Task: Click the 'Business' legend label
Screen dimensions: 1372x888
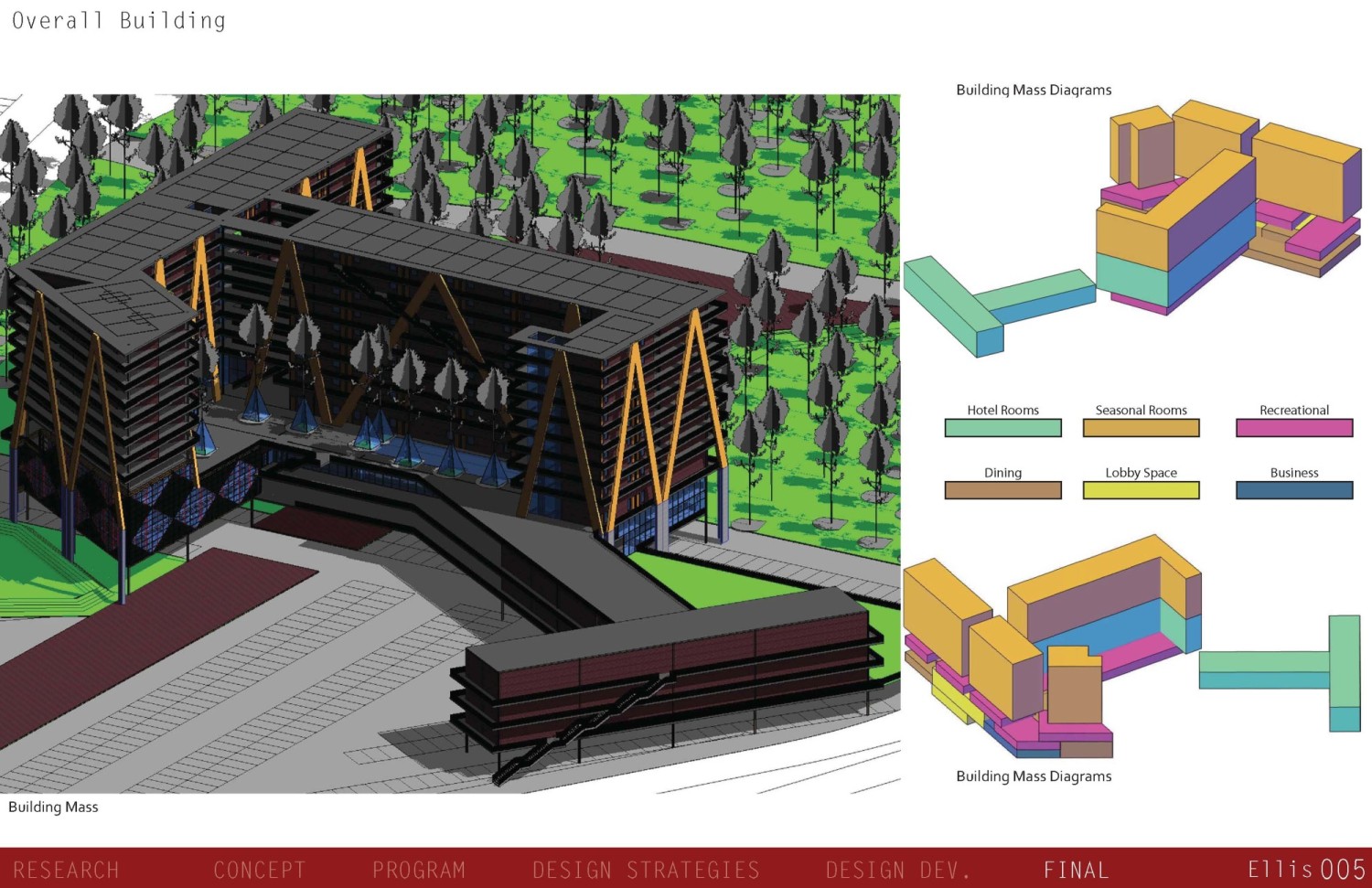Action: point(1294,473)
